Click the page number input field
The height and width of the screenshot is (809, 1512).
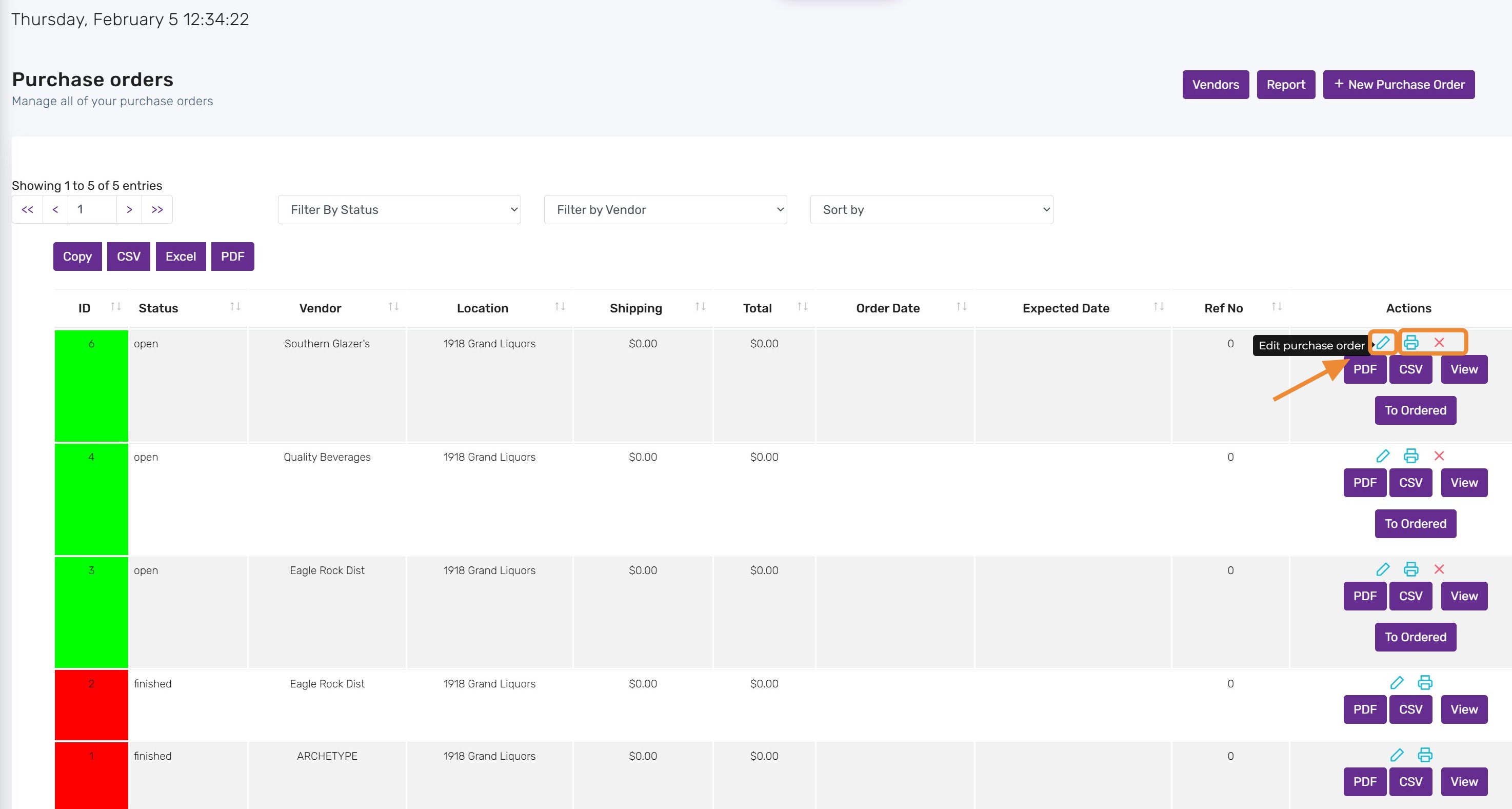click(92, 210)
